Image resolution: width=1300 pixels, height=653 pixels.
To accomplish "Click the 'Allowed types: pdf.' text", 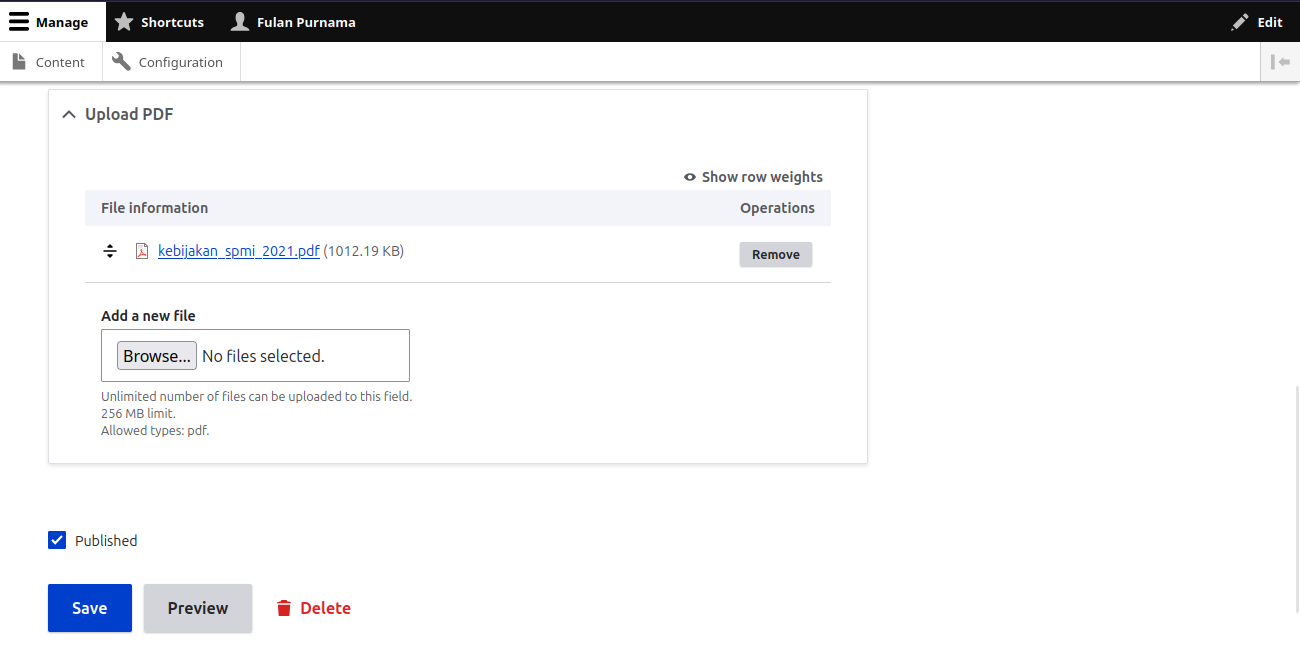I will [x=155, y=431].
